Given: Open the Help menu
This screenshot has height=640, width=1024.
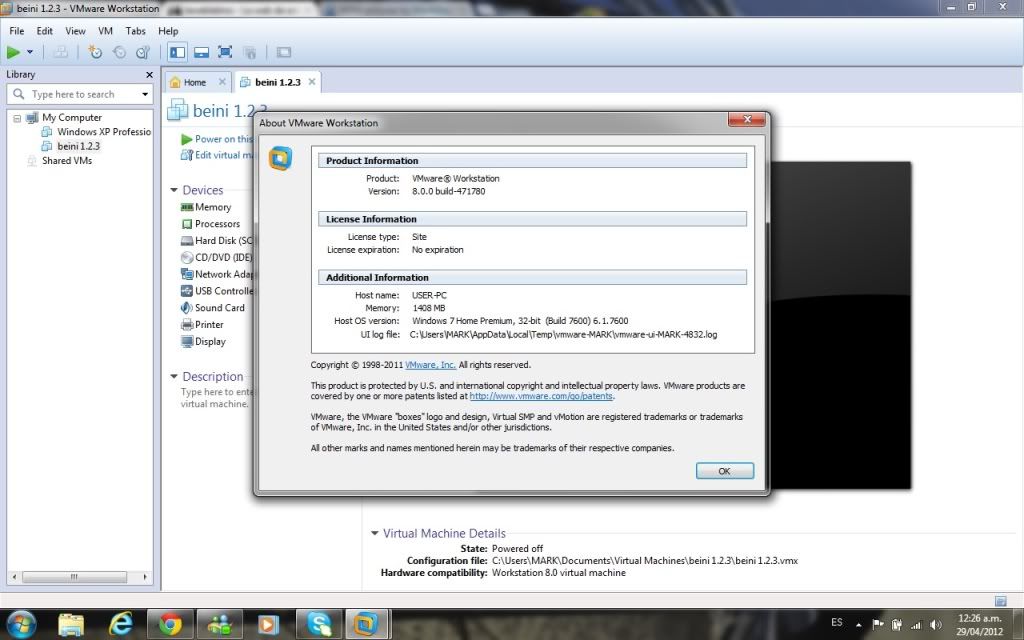Looking at the screenshot, I should (x=168, y=31).
